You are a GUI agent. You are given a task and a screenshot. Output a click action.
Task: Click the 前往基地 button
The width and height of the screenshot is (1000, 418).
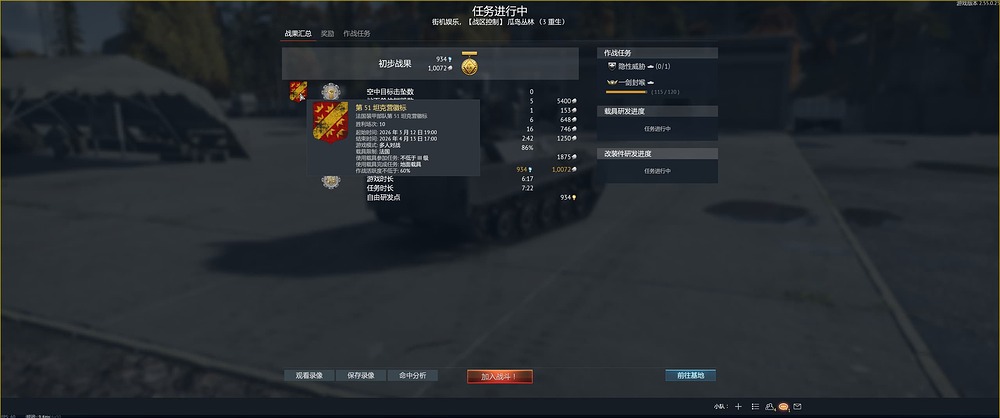pyautogui.click(x=691, y=375)
